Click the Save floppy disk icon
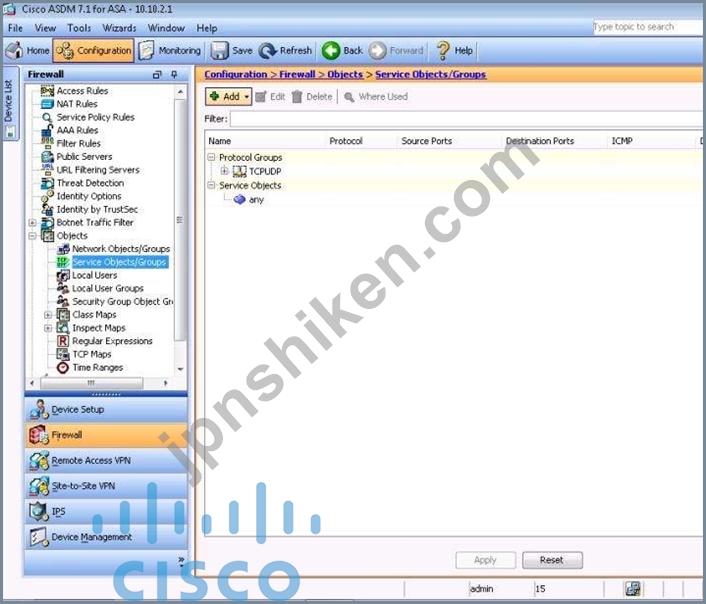Image resolution: width=706 pixels, height=604 pixels. point(220,50)
